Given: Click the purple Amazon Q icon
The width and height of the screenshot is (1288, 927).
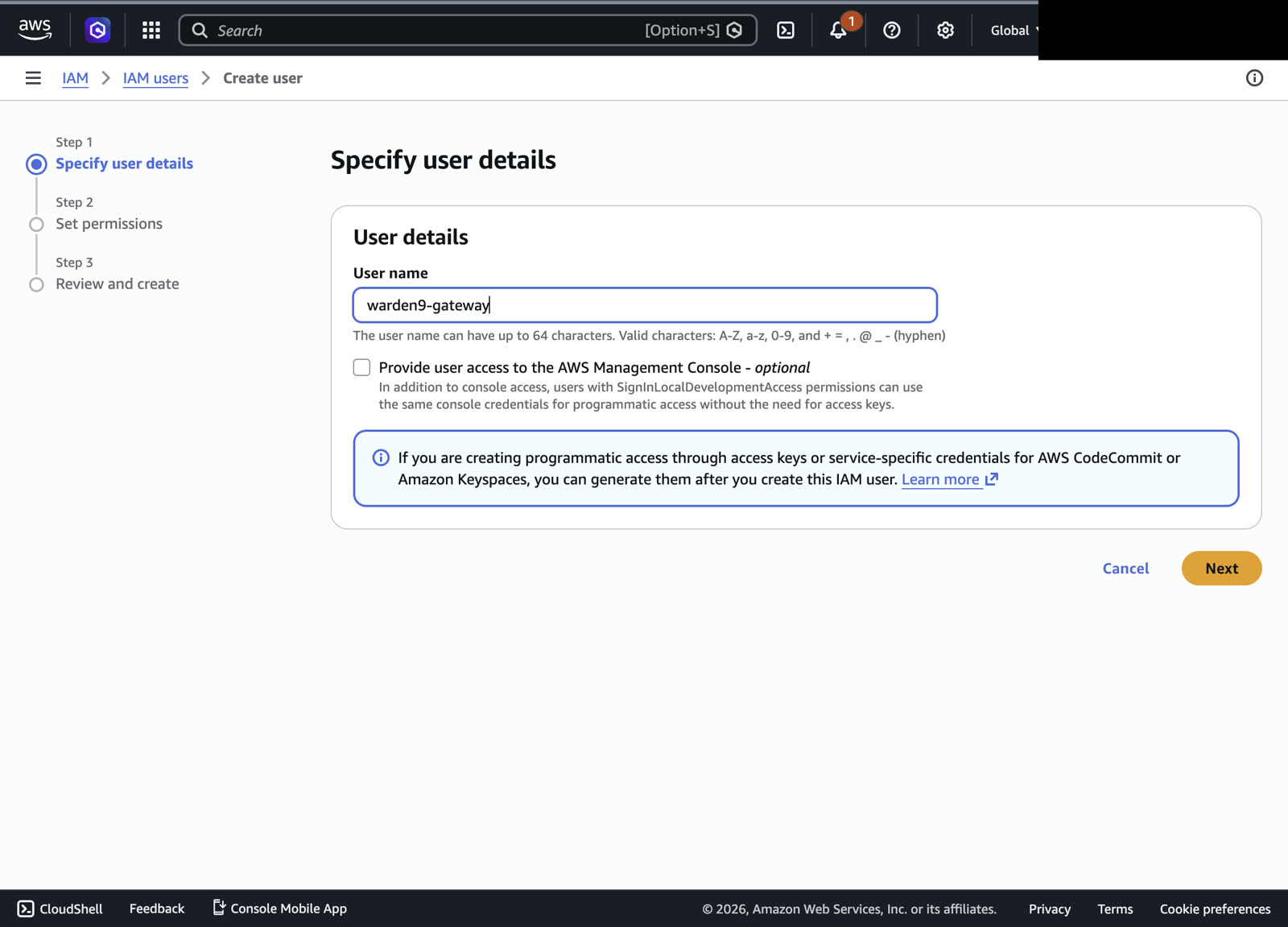Looking at the screenshot, I should [x=97, y=30].
